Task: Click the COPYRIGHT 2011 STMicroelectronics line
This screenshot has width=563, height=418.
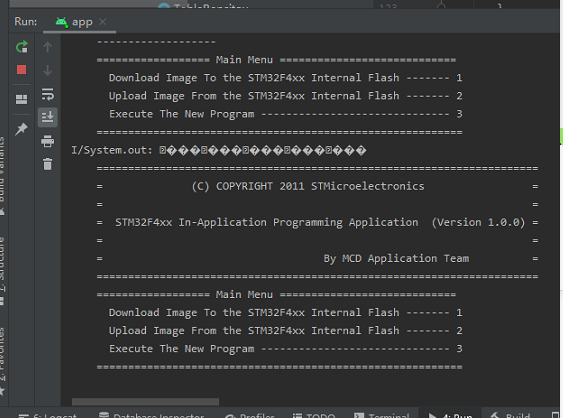Action: point(308,186)
